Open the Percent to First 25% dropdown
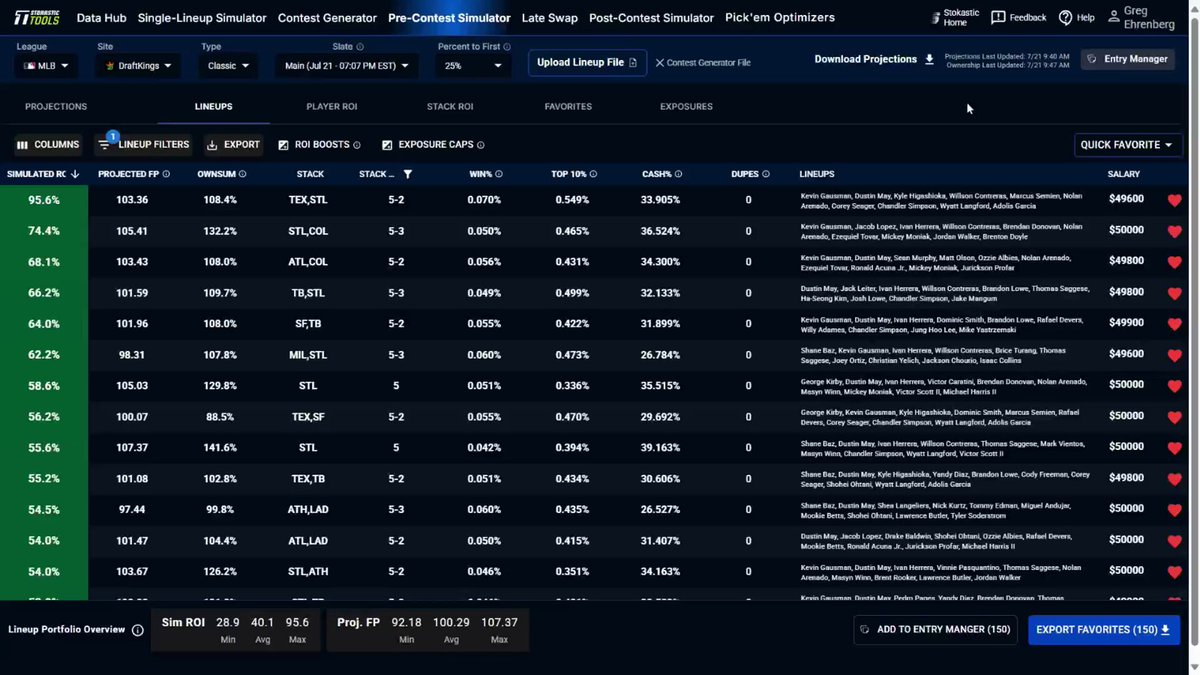 pos(474,66)
